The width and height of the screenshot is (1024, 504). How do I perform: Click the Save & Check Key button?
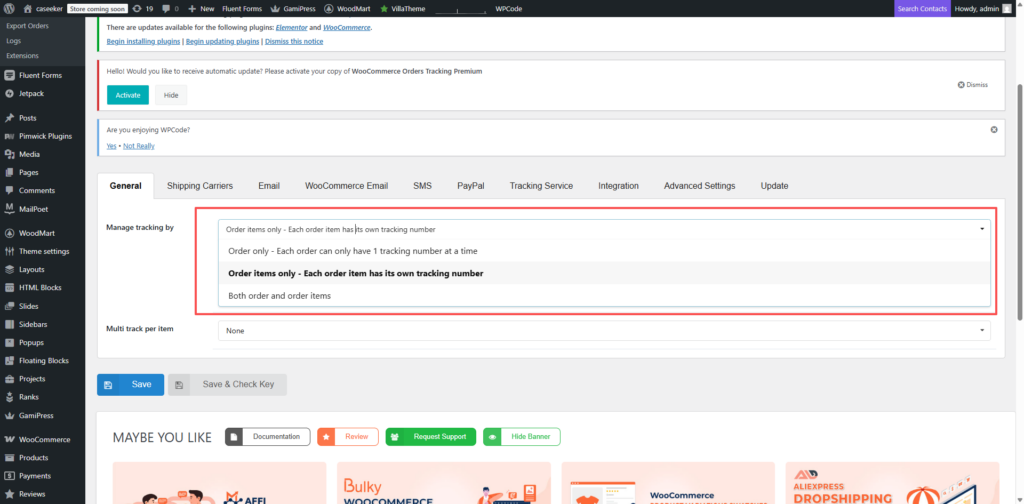[227, 385]
